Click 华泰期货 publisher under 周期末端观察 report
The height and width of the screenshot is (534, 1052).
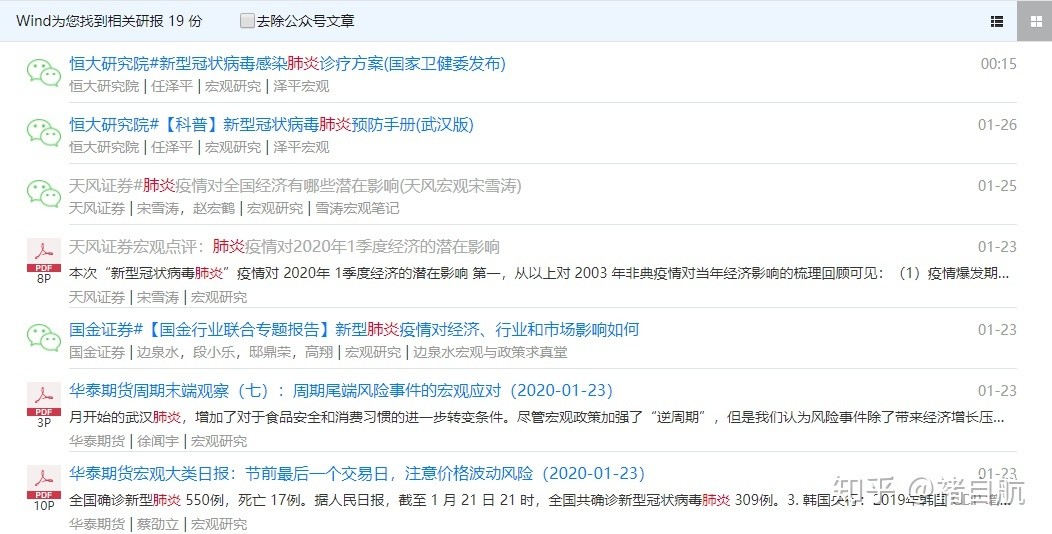tap(97, 441)
